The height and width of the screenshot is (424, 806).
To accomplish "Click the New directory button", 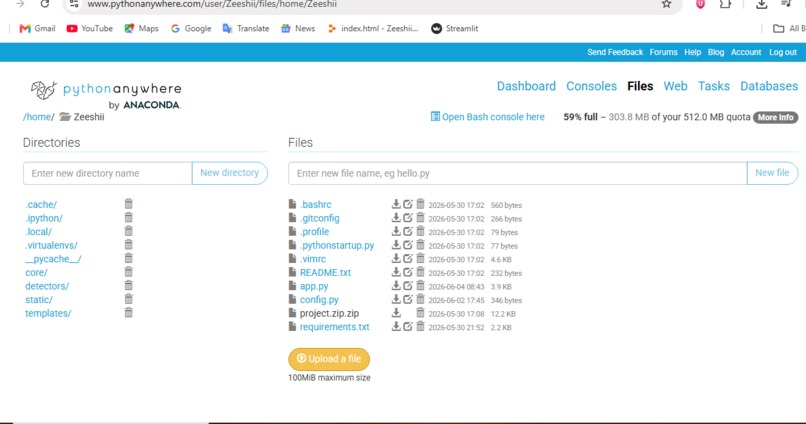I will 229,173.
